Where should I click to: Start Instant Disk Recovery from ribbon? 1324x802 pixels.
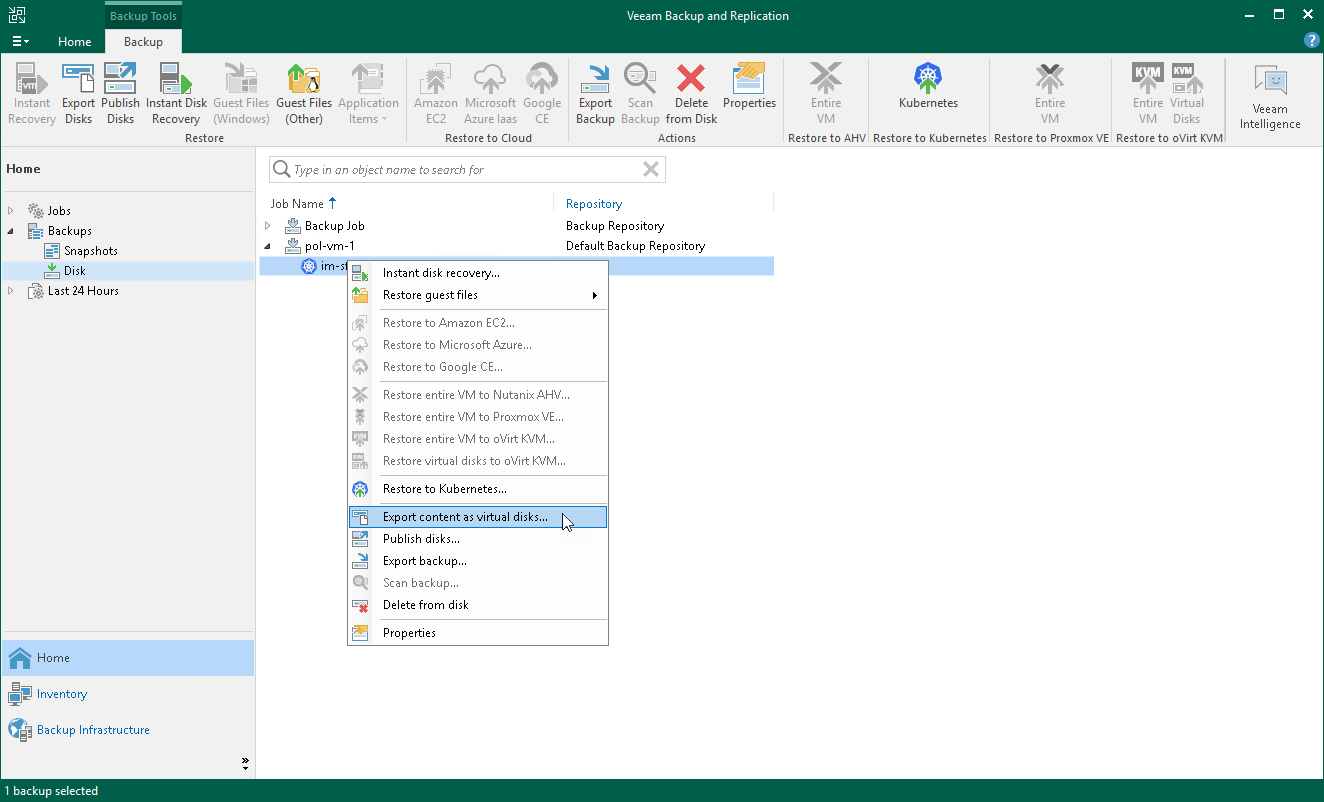[176, 94]
